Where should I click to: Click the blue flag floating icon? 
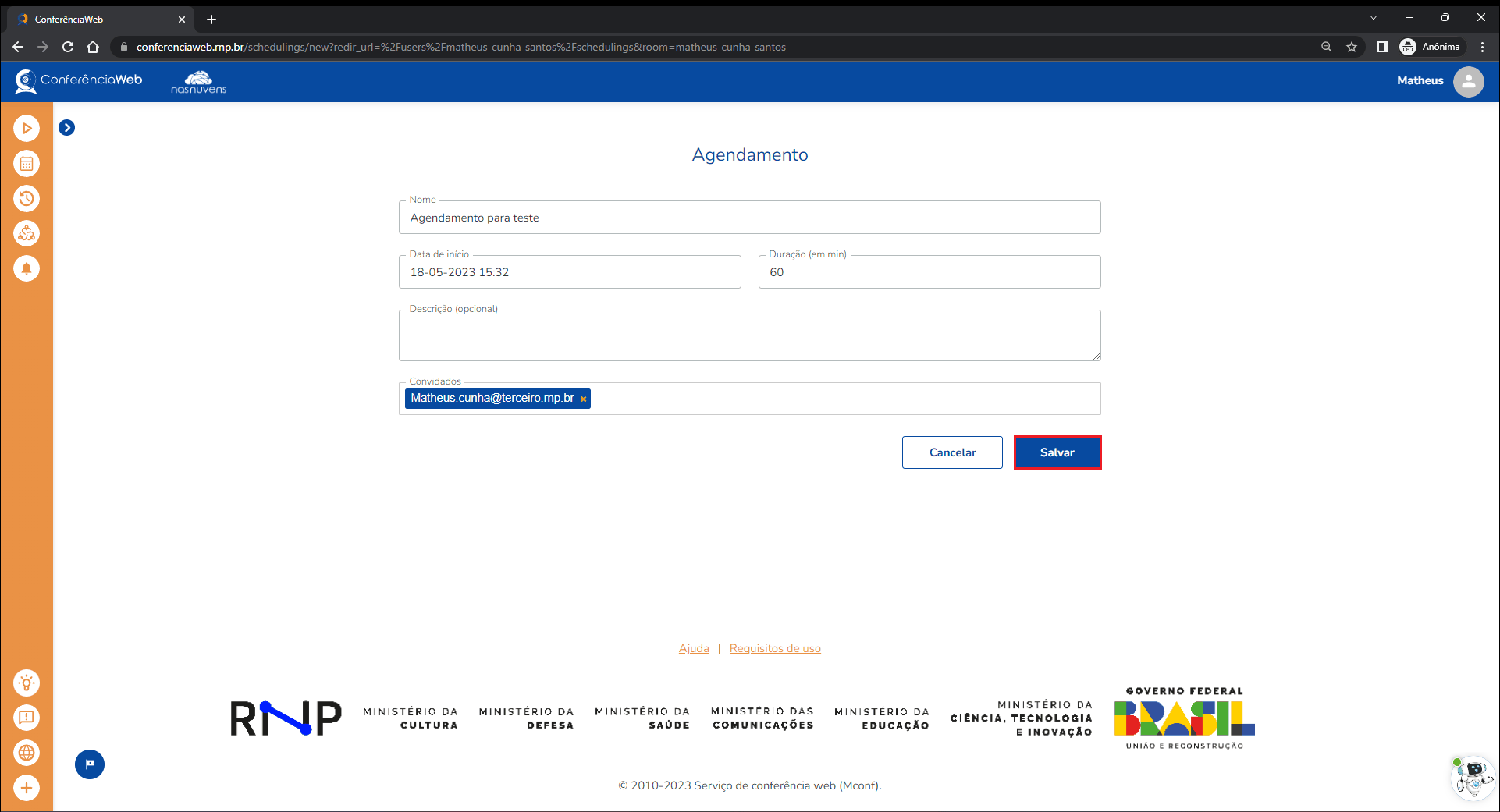(90, 764)
